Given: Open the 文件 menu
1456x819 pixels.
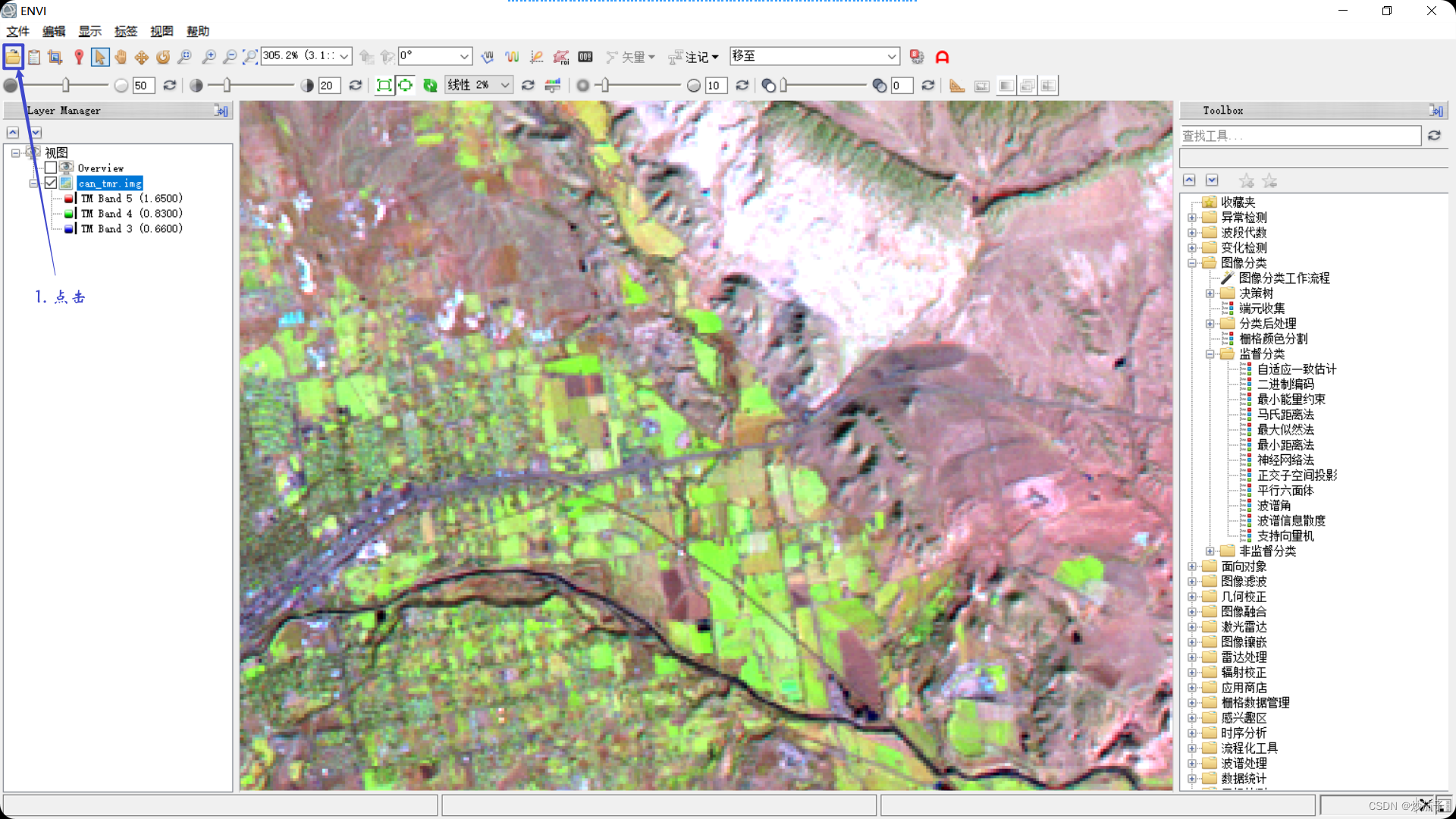Looking at the screenshot, I should [x=17, y=31].
